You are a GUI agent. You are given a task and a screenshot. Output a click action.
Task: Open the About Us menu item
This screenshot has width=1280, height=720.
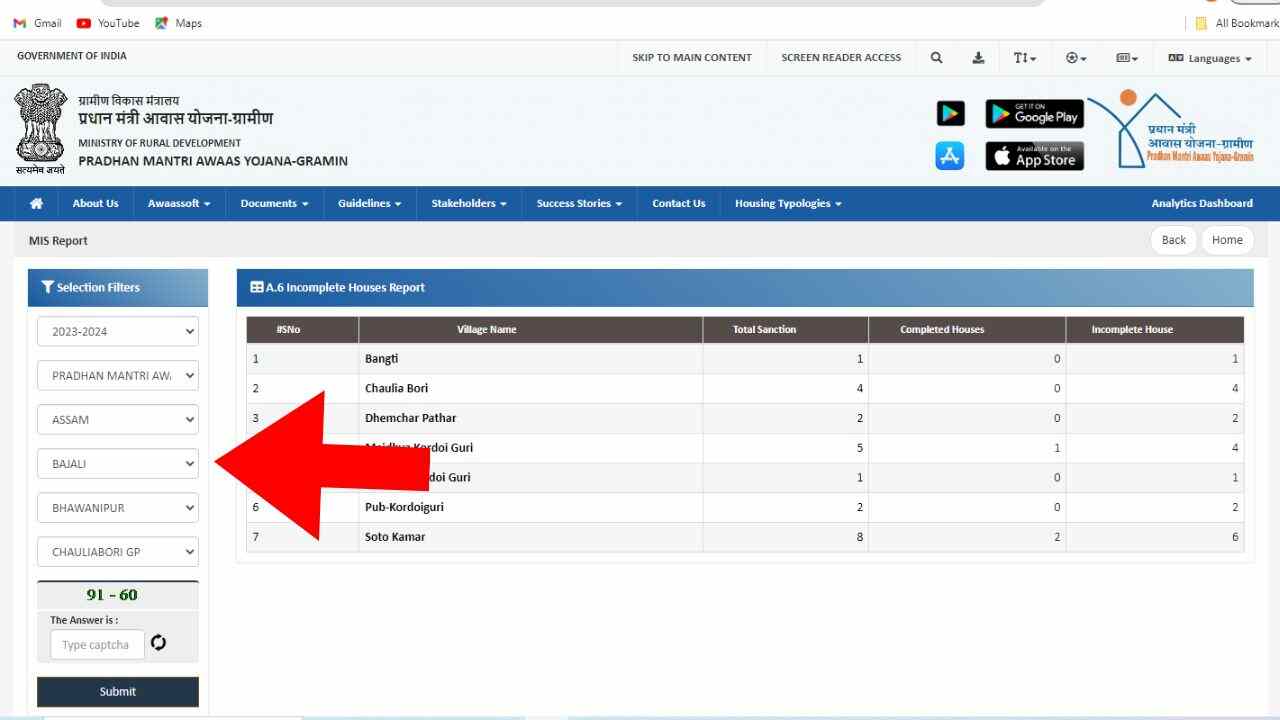(95, 203)
